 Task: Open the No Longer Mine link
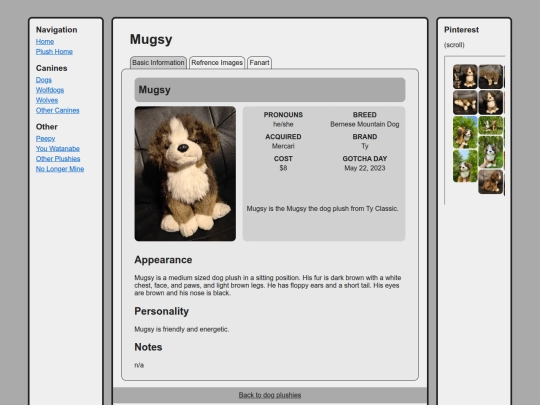(x=60, y=169)
